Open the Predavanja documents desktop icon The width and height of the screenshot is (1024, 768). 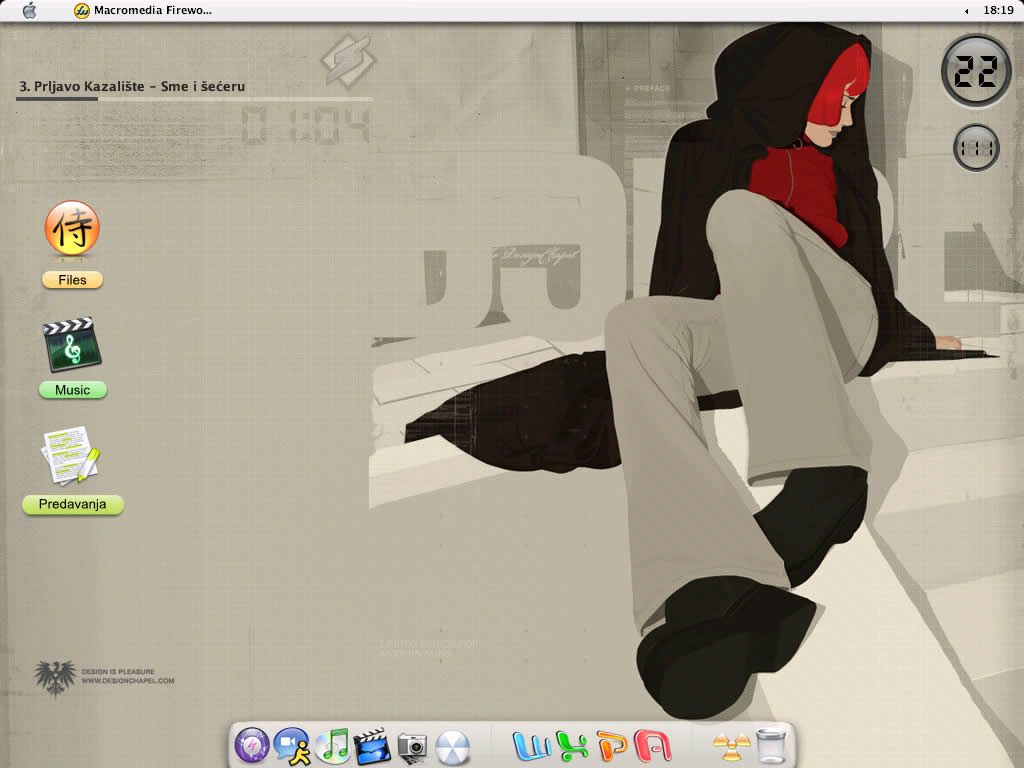[71, 455]
